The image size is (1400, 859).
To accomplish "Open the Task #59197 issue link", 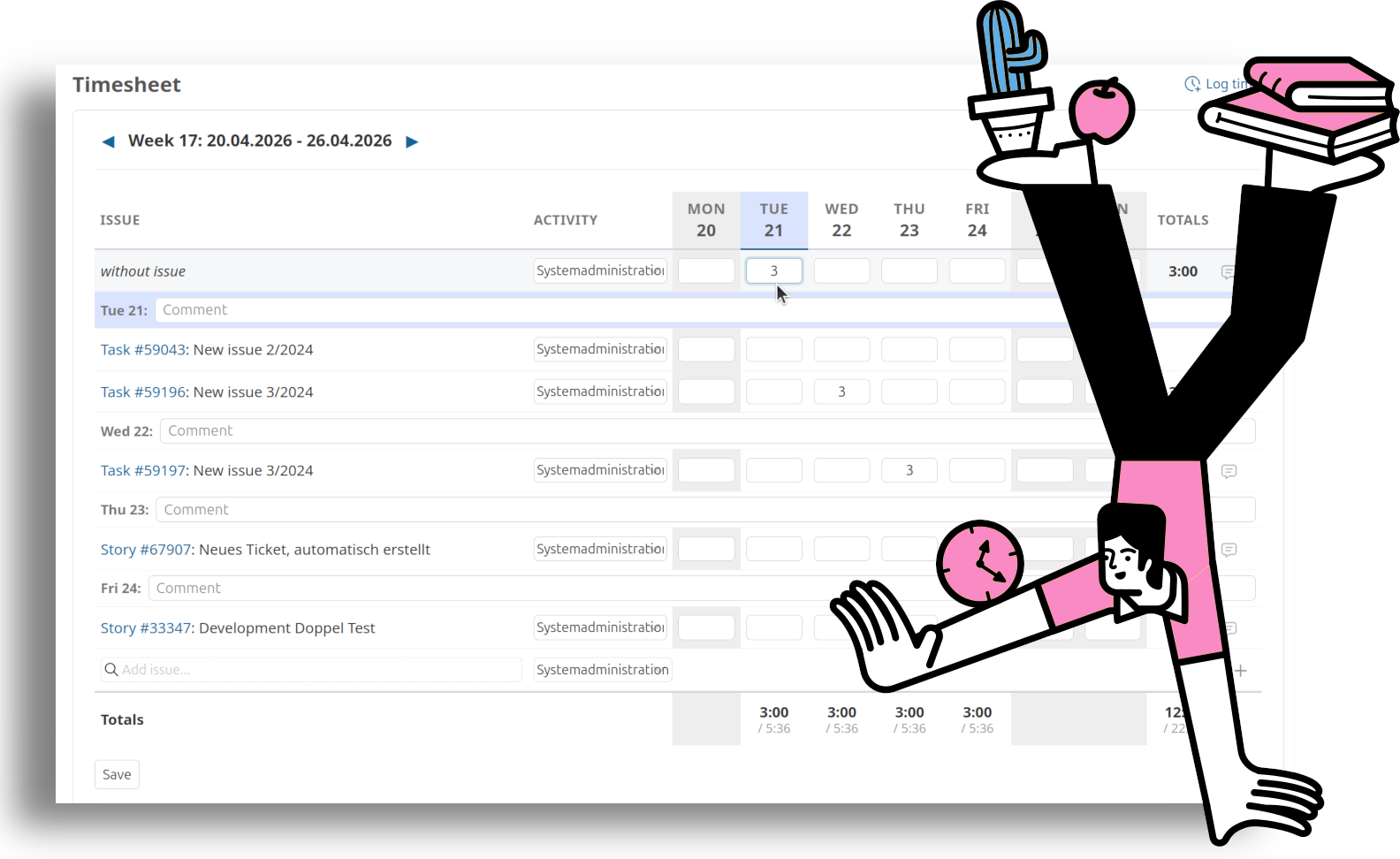I will coord(143,471).
